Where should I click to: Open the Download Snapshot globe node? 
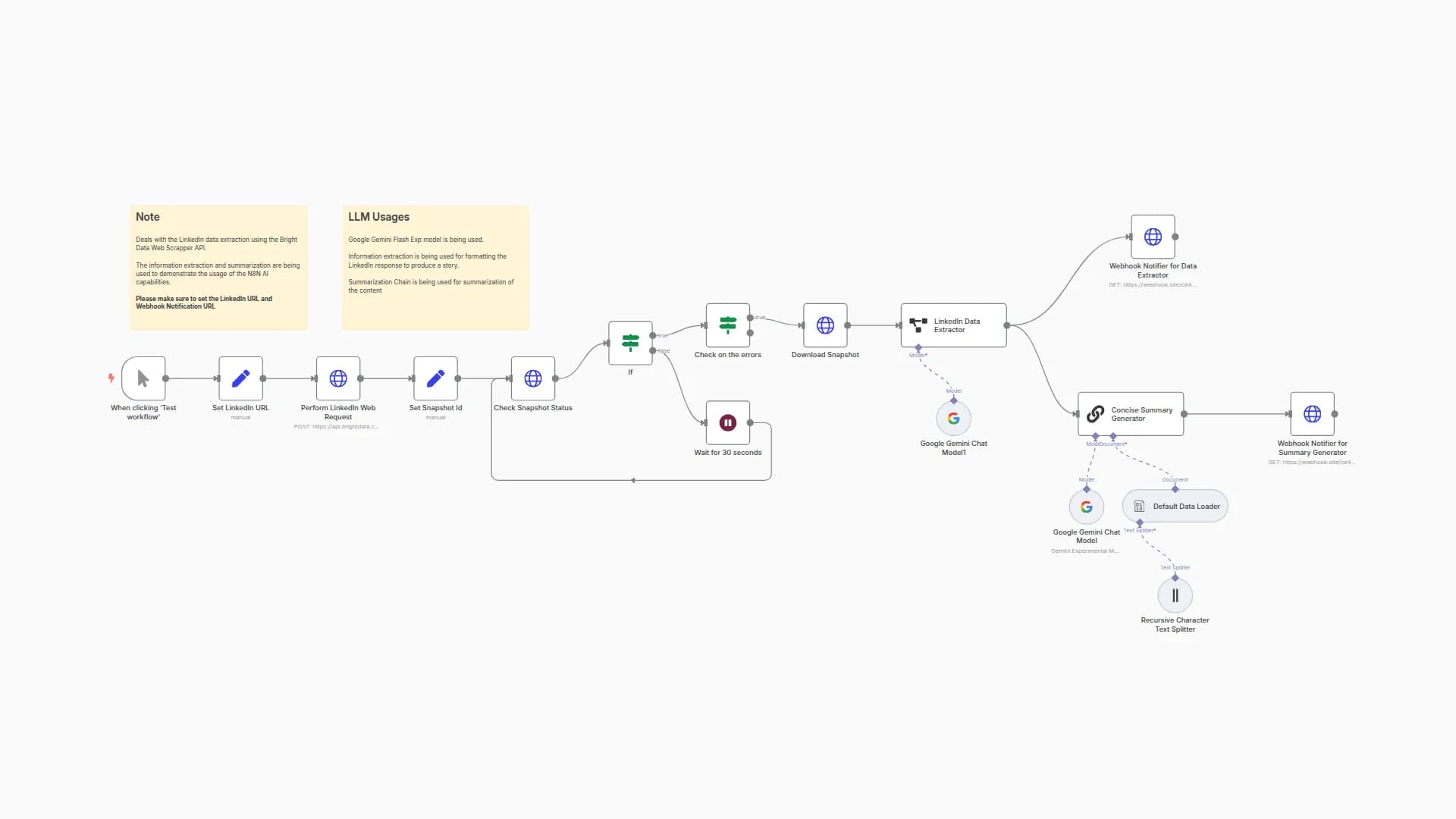coord(825,325)
